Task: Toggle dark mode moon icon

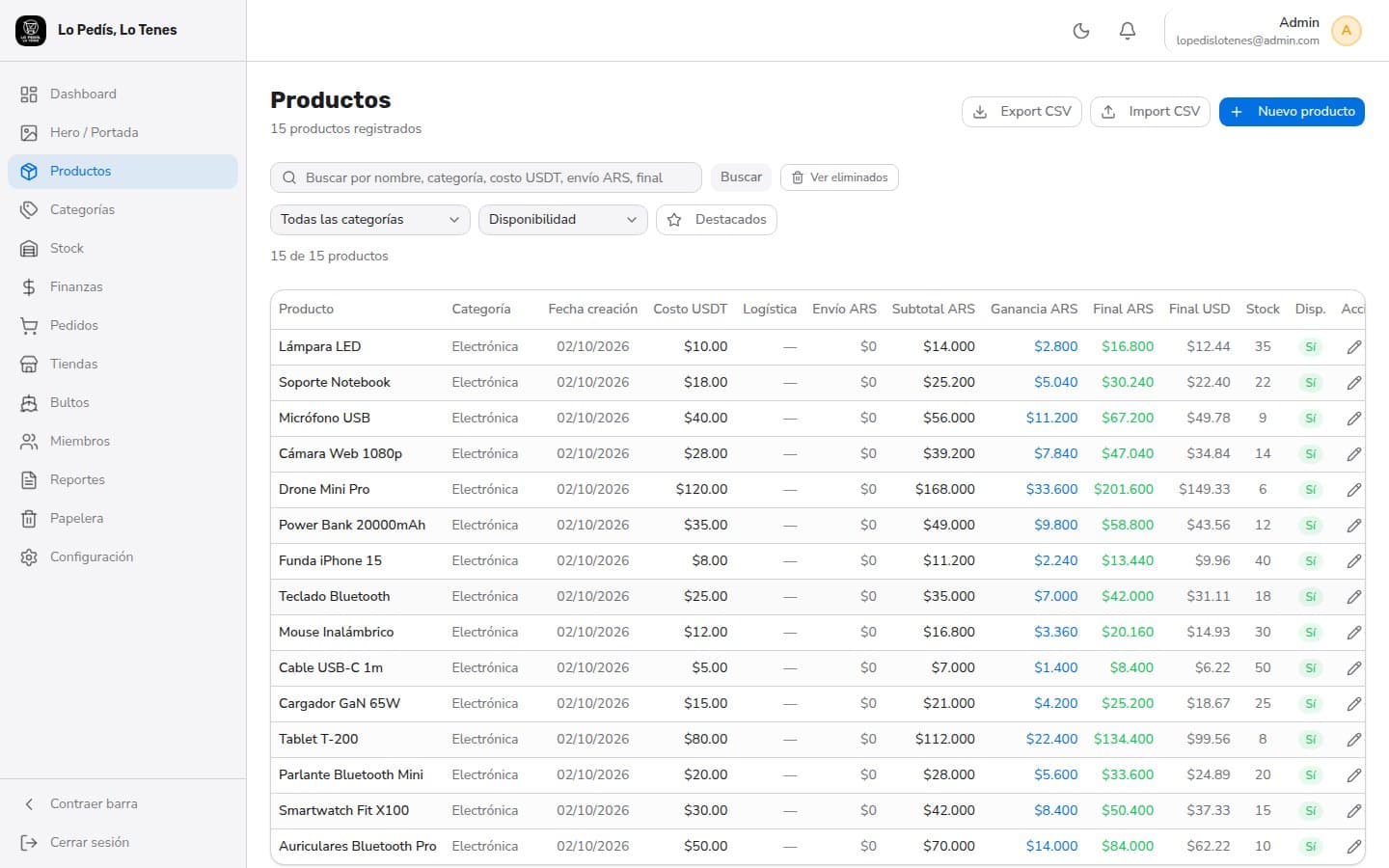Action: [x=1081, y=31]
